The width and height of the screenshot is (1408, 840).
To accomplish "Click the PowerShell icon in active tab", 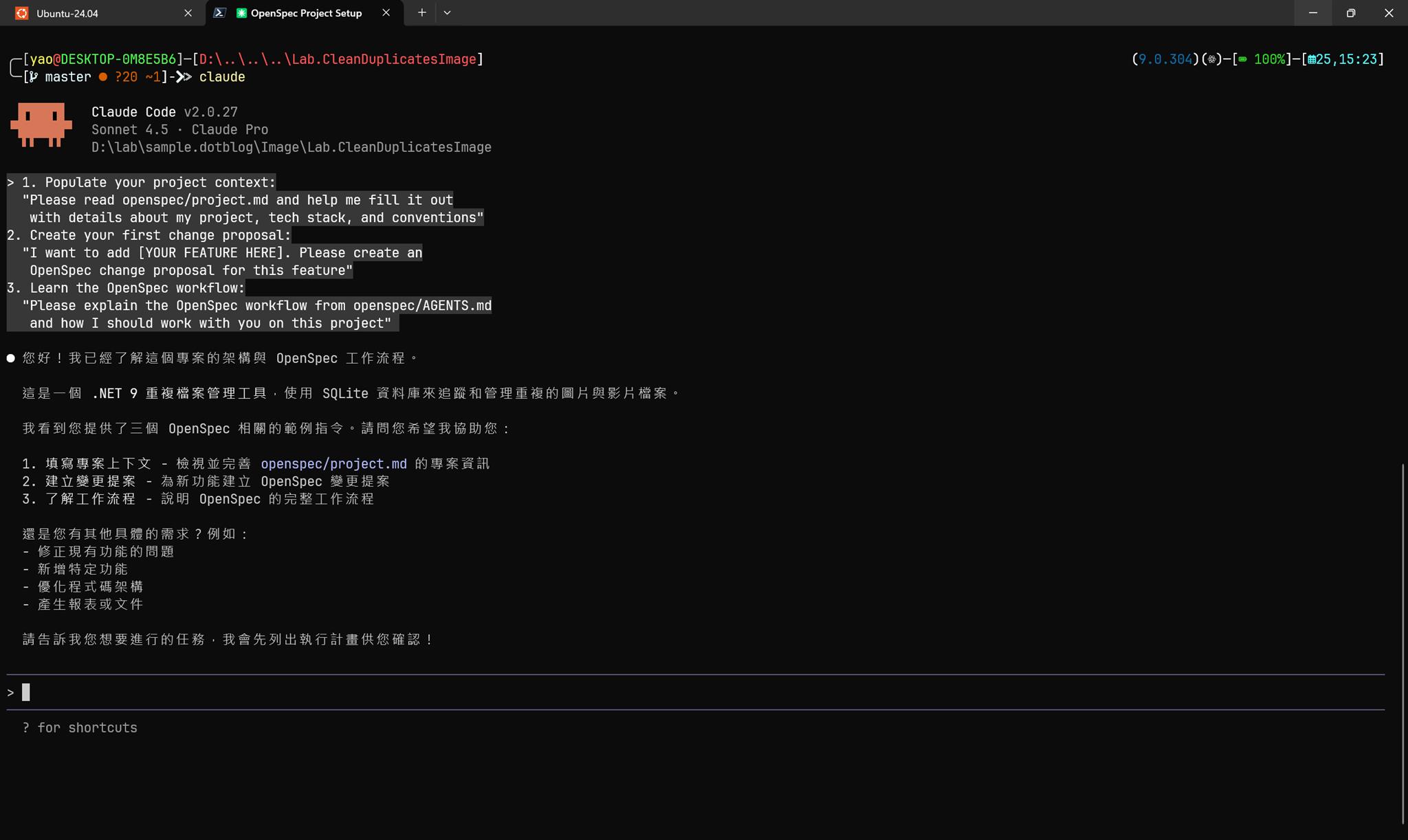I will click(x=219, y=12).
